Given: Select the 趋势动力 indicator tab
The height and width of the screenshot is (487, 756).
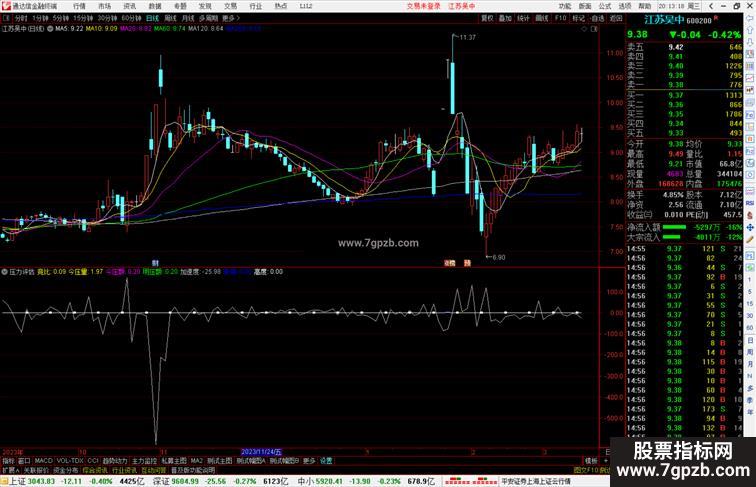Looking at the screenshot, I should pyautogui.click(x=115, y=461).
